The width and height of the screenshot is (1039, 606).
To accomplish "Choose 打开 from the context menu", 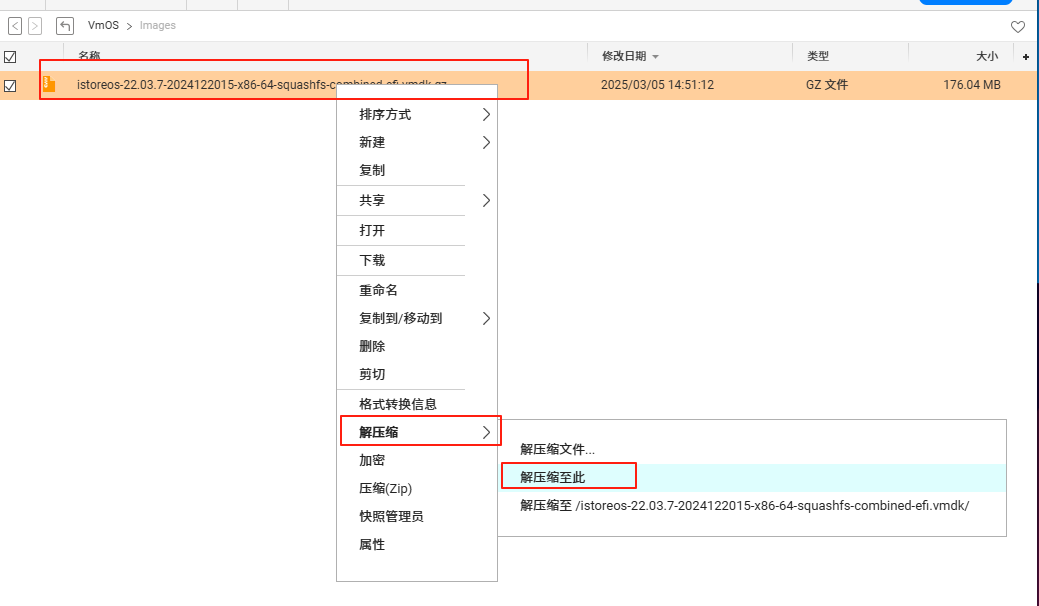I will click(417, 230).
